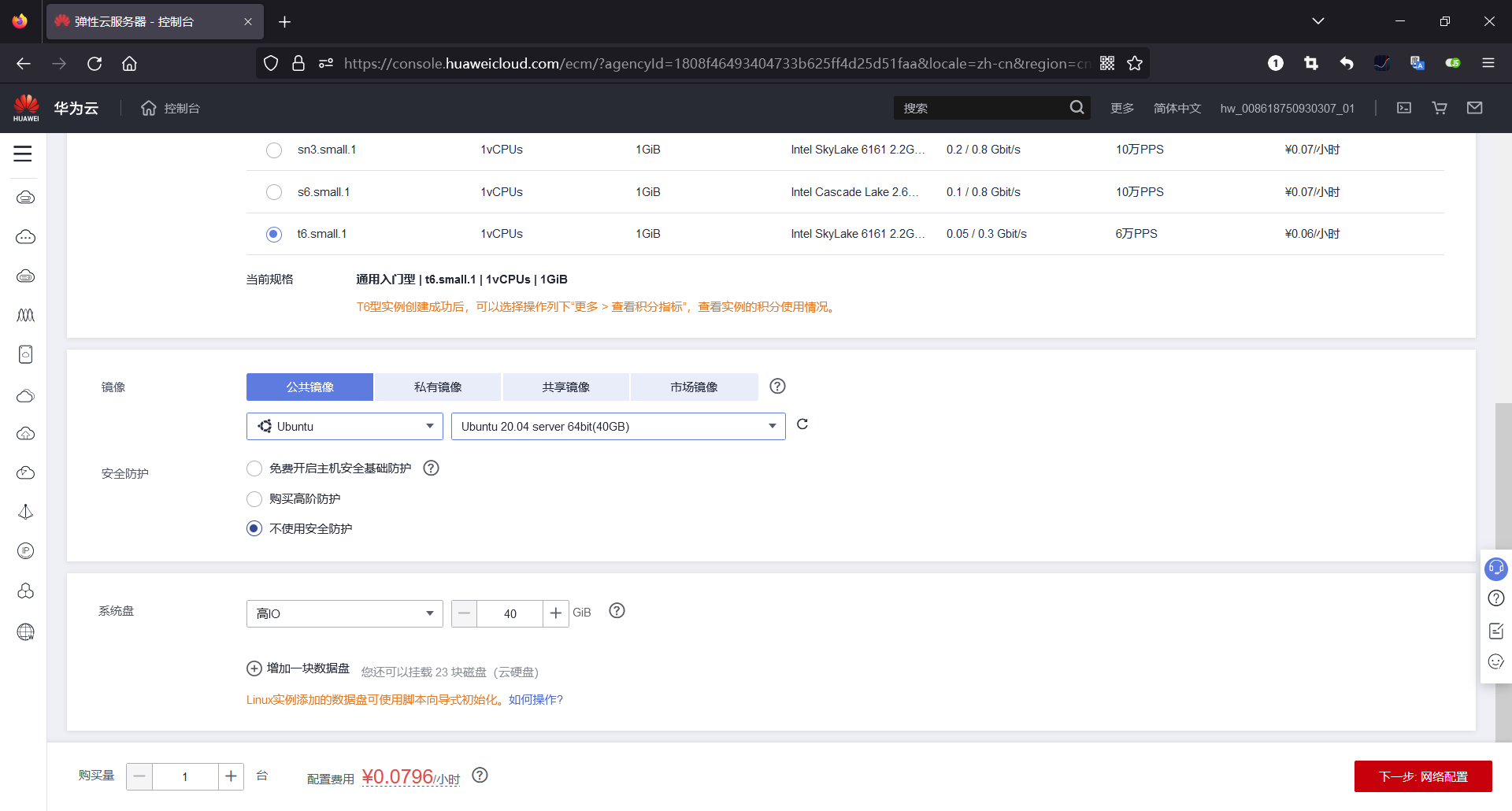Bookmark this page with star icon
The width and height of the screenshot is (1512, 811).
(x=1135, y=63)
